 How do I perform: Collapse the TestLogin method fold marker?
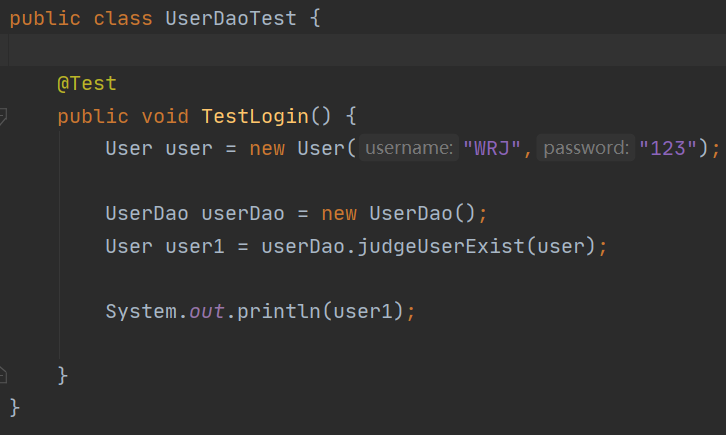pos(4,116)
